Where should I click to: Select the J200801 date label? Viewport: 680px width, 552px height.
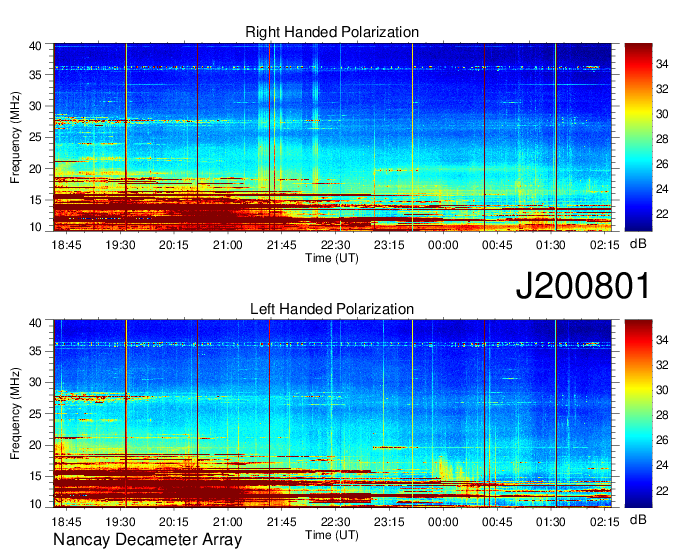click(x=583, y=286)
